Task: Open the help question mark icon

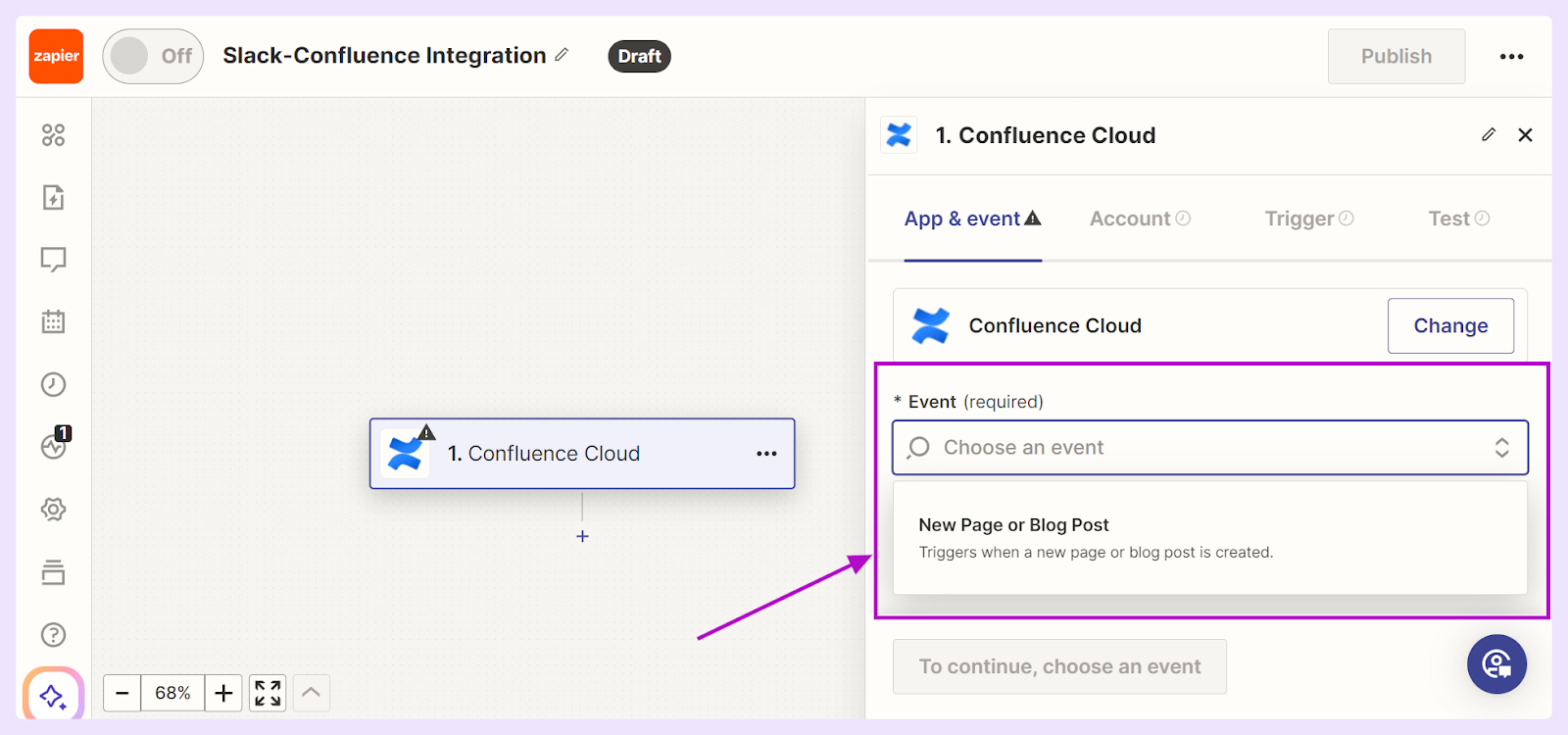Action: [x=53, y=635]
